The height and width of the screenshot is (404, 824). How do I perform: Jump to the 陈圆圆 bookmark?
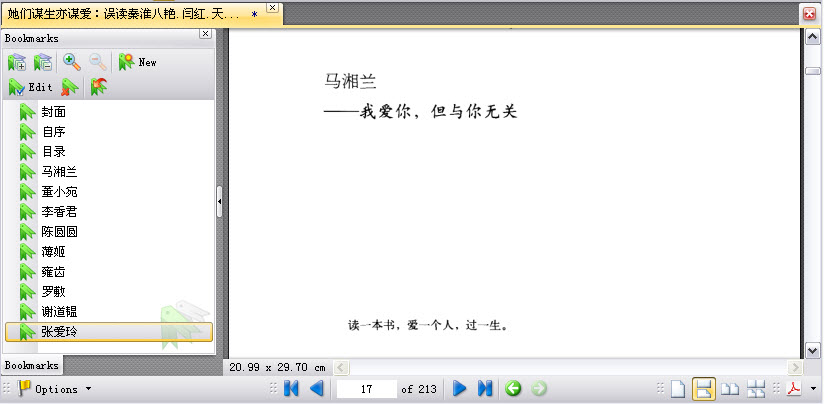(59, 232)
